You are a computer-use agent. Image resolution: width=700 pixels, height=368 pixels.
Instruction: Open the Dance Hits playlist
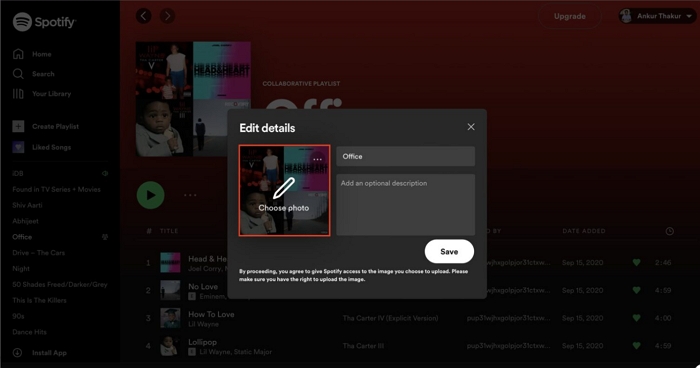(x=29, y=332)
